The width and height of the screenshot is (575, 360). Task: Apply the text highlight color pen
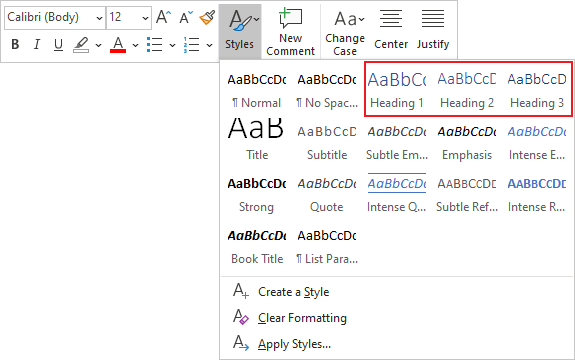pos(81,44)
